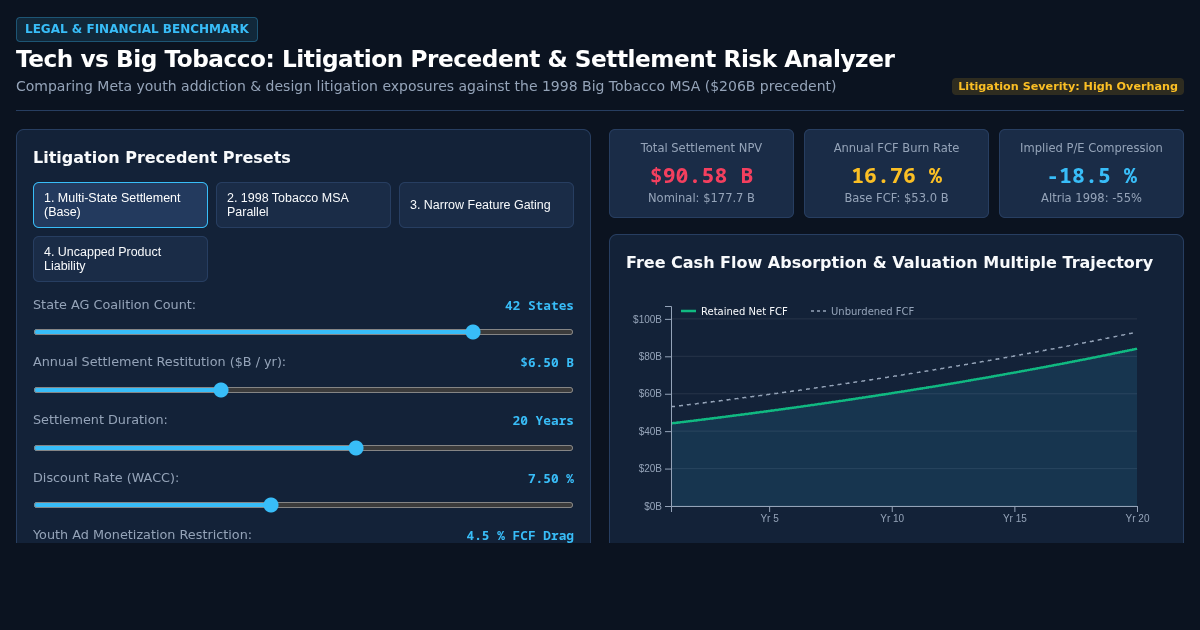Click the 'State AG Coalition Count:' label

[x=114, y=305]
